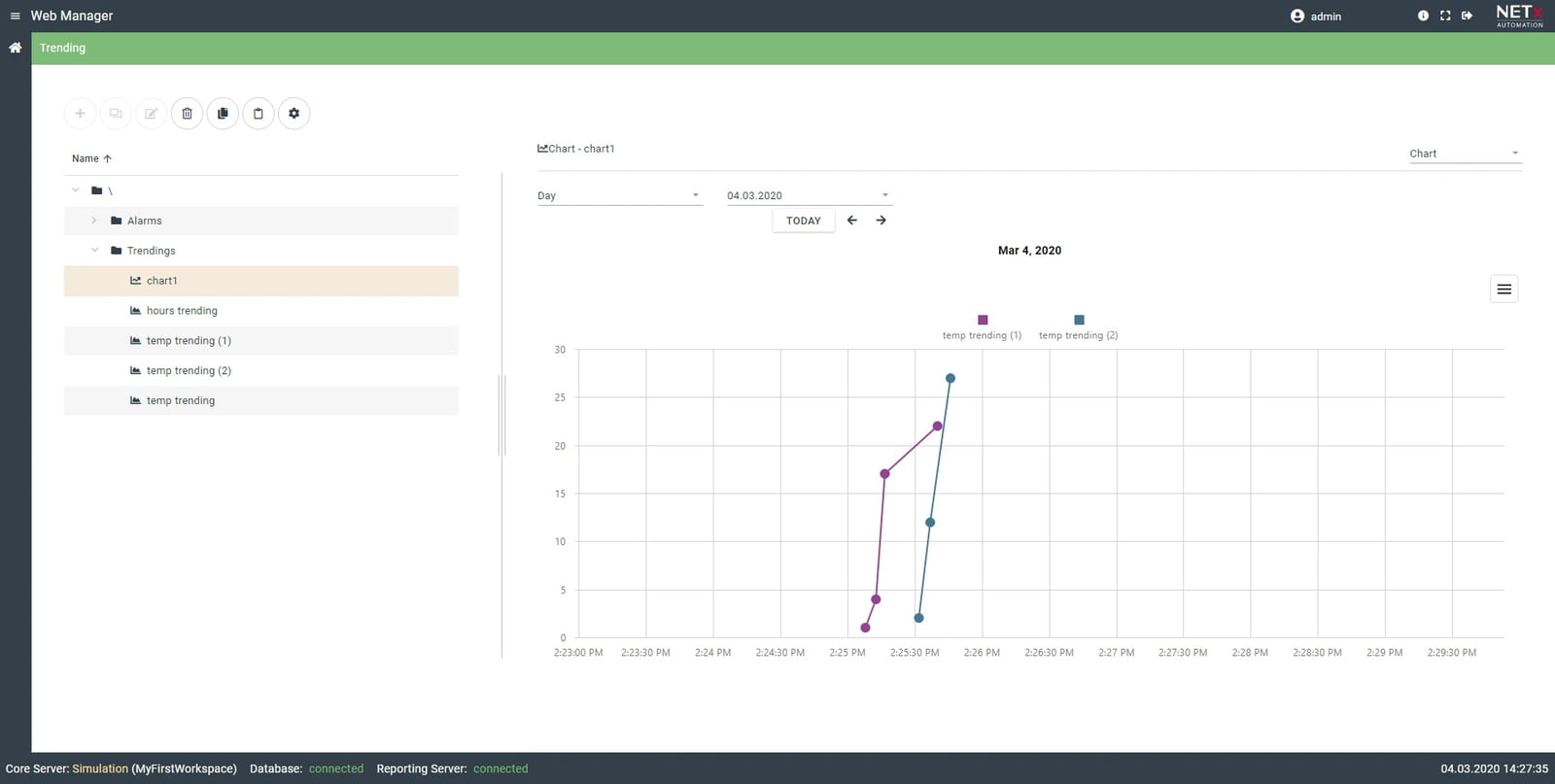Click the Mar 4, 2020 chart title

tap(1029, 251)
